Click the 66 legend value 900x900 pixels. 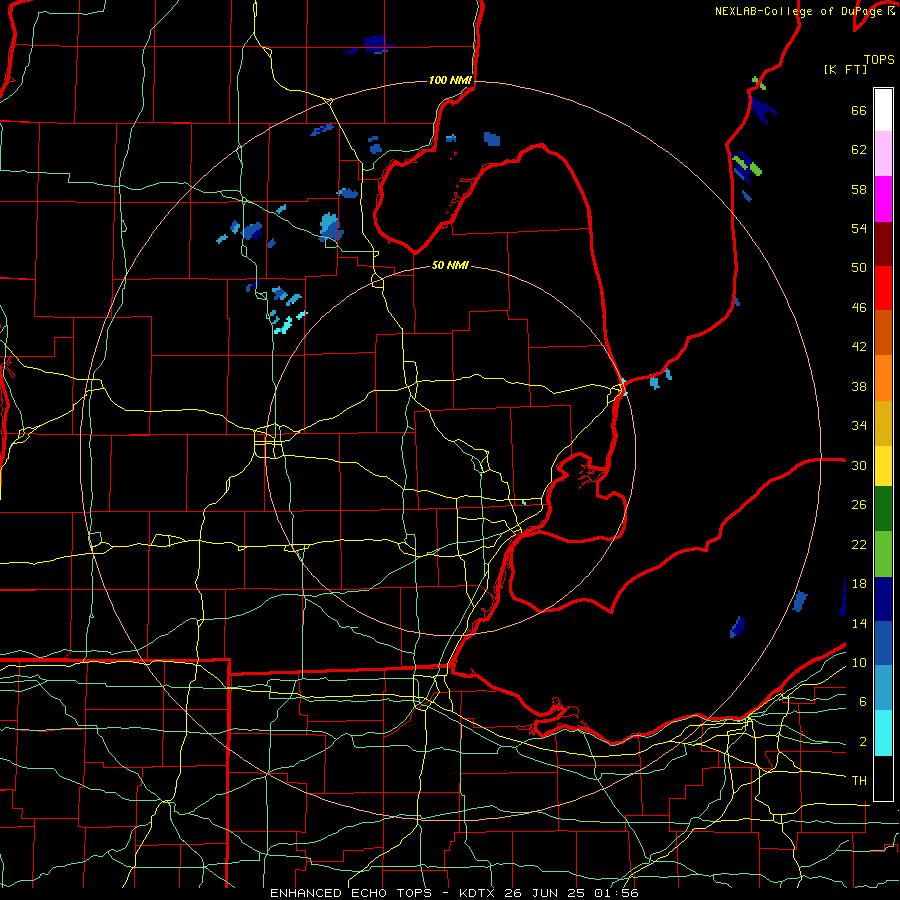tap(859, 110)
